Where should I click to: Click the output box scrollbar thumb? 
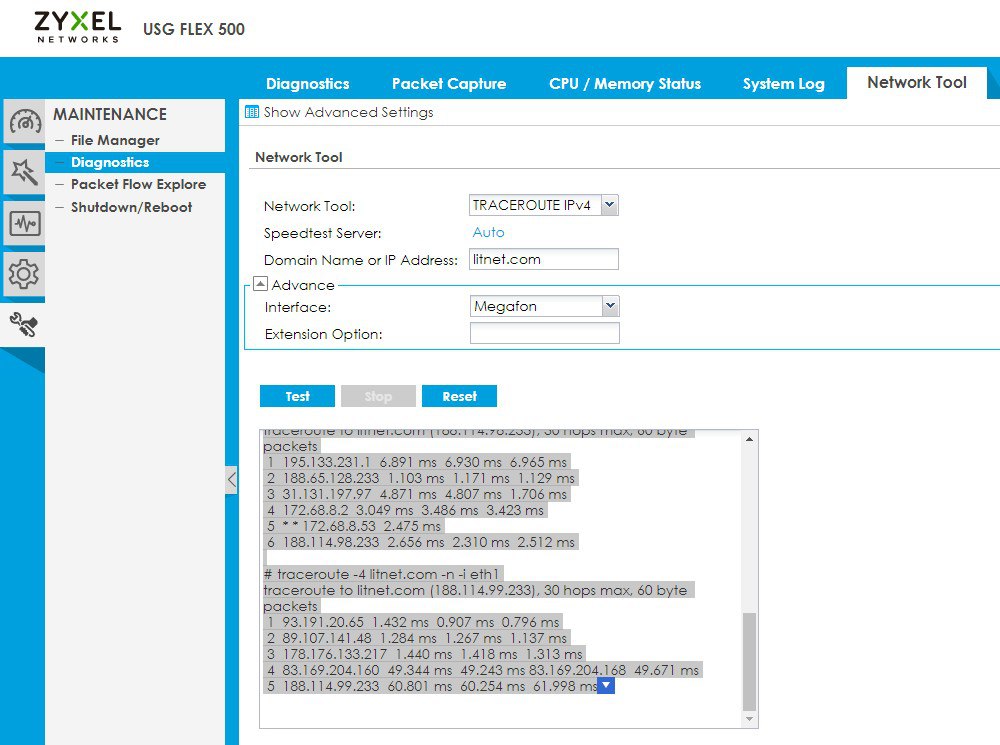[x=749, y=661]
